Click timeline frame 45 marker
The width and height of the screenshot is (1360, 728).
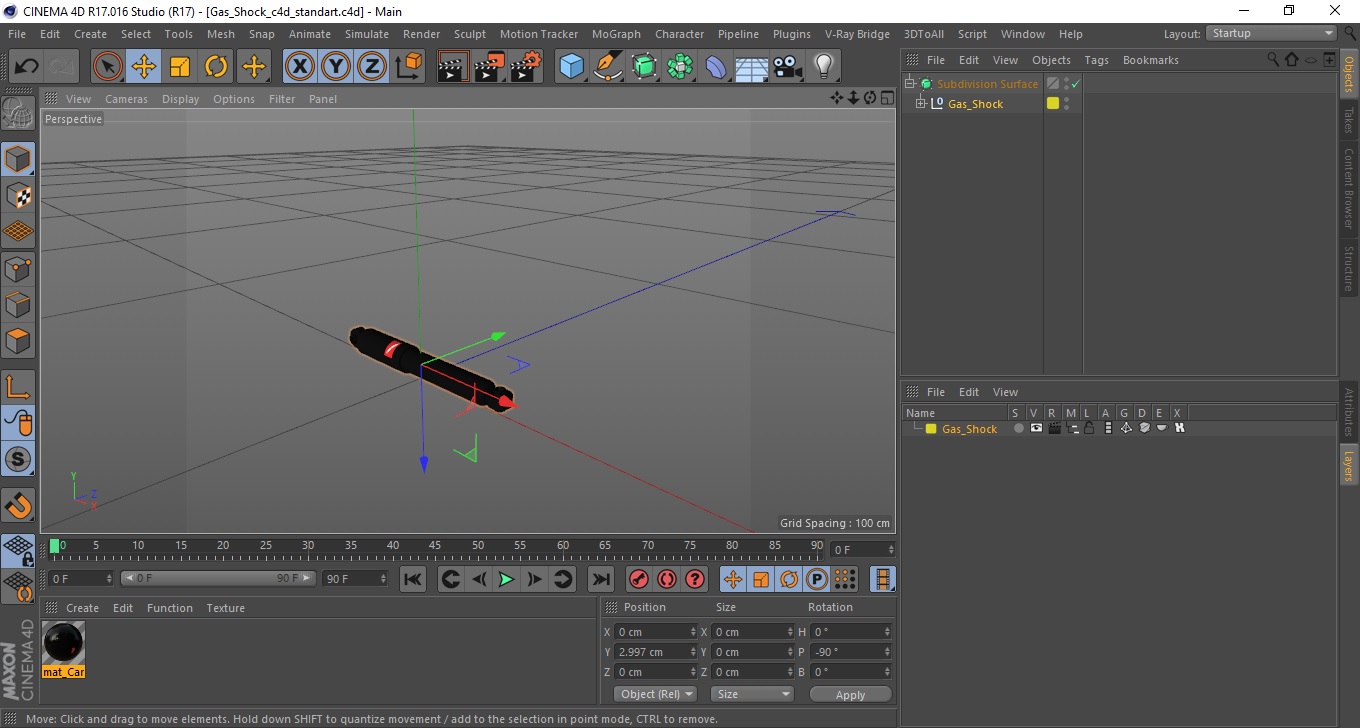[x=435, y=546]
